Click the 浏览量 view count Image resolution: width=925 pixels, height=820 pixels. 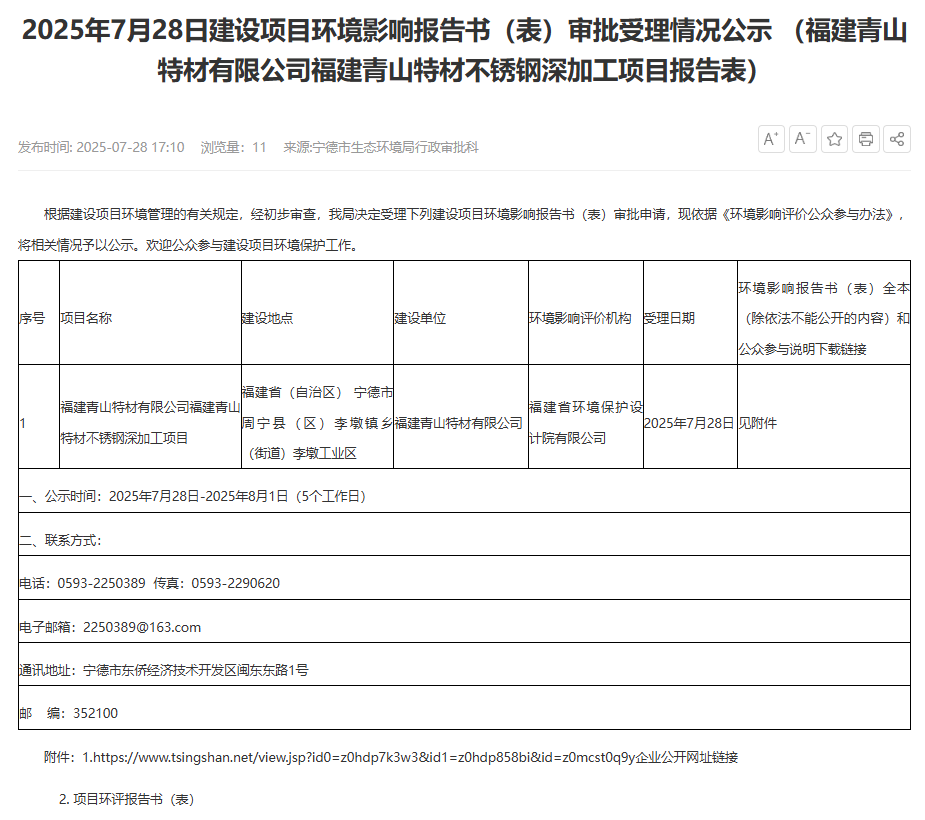tap(233, 147)
